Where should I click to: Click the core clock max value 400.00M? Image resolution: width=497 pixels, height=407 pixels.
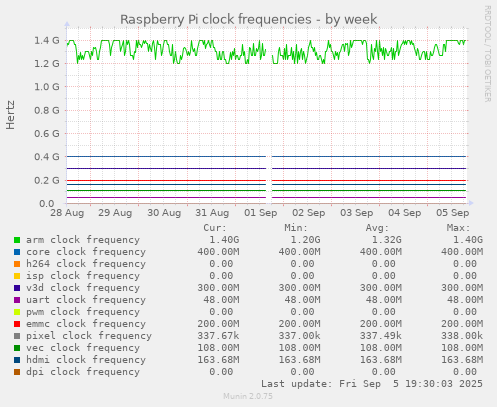pyautogui.click(x=462, y=252)
